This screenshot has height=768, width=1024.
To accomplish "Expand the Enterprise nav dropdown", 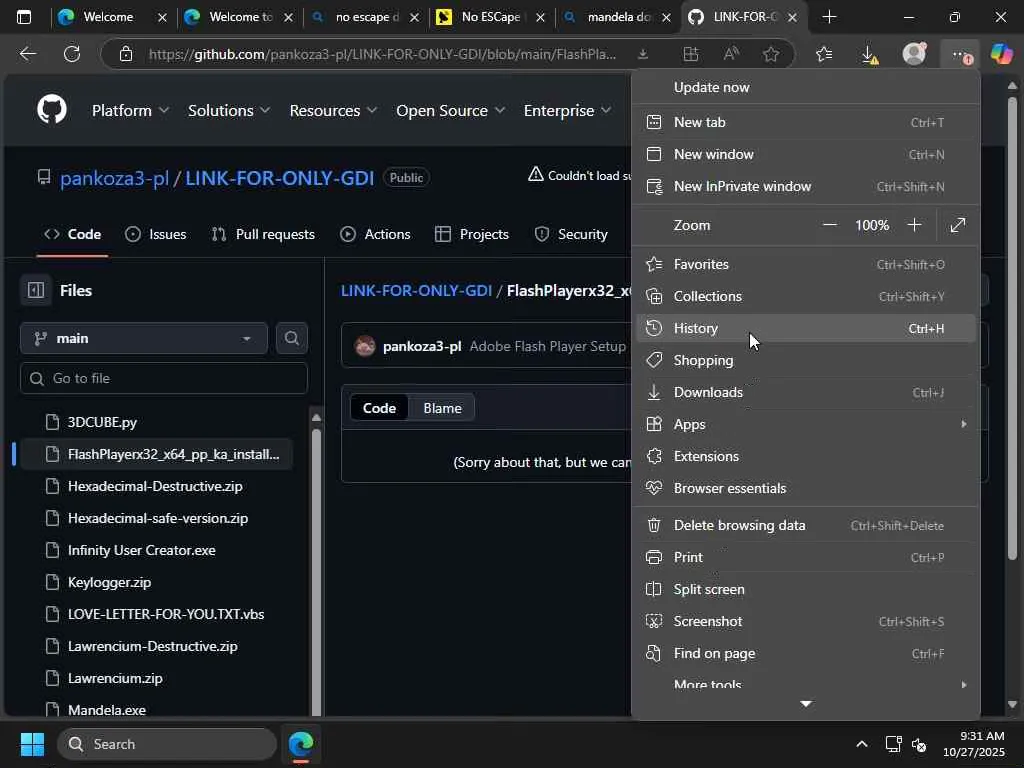I will pyautogui.click(x=568, y=110).
